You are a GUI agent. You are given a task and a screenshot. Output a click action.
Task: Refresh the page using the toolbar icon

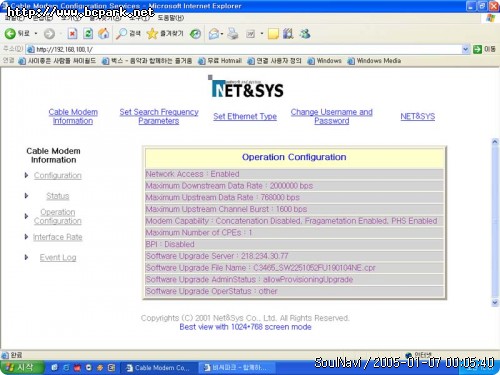[x=88, y=33]
